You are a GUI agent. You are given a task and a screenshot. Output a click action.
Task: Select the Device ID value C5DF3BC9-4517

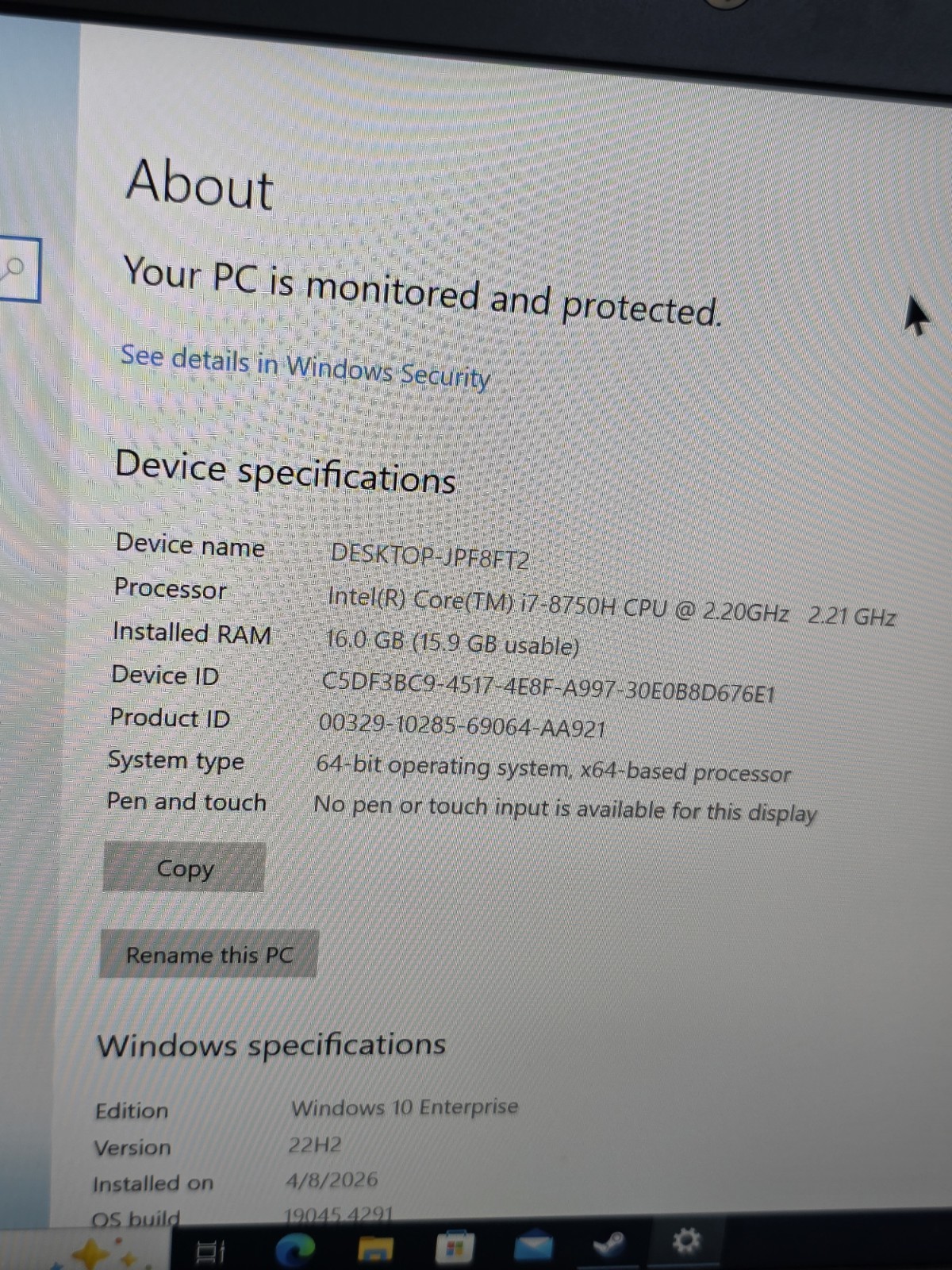tap(548, 687)
